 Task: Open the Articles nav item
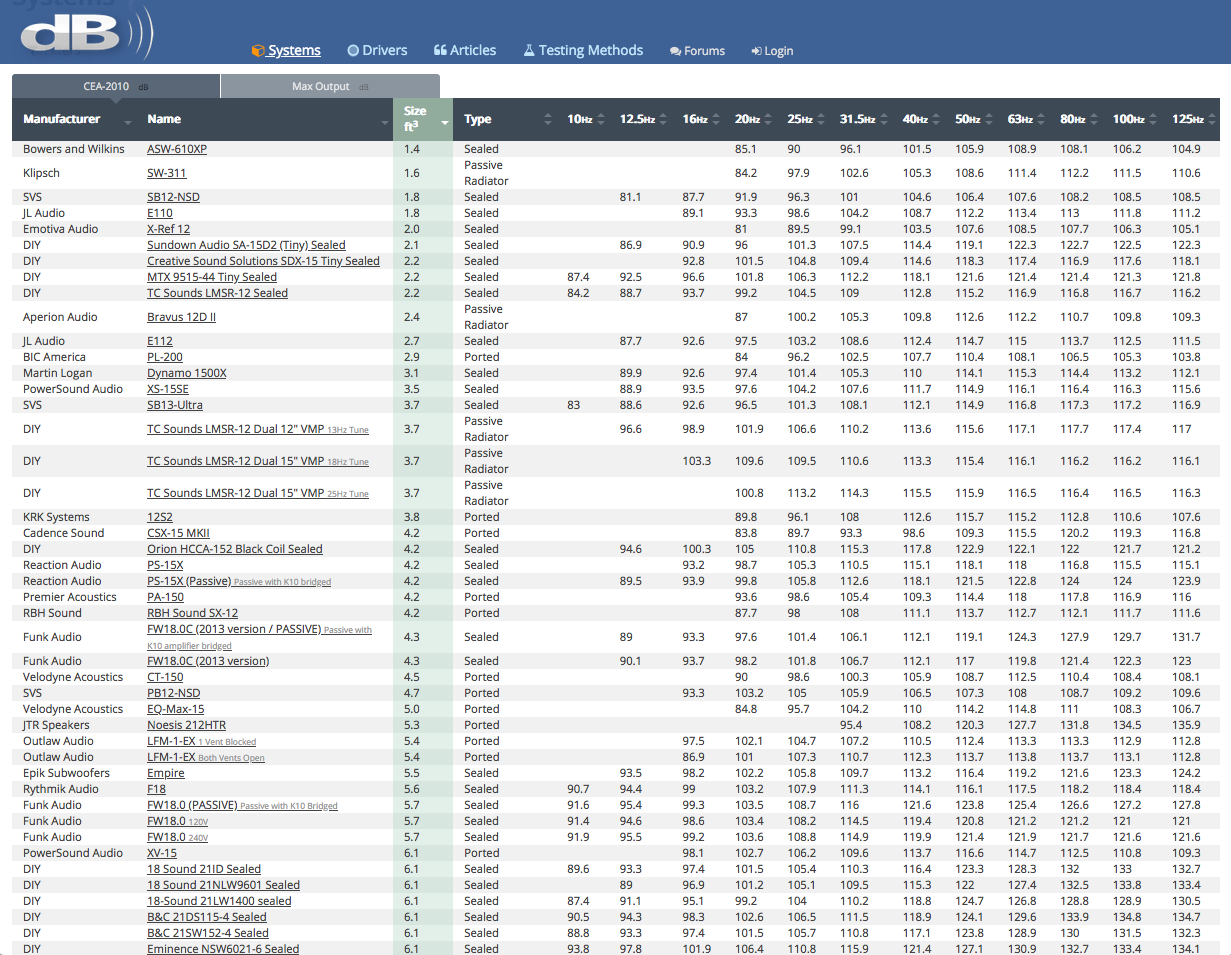coord(465,50)
